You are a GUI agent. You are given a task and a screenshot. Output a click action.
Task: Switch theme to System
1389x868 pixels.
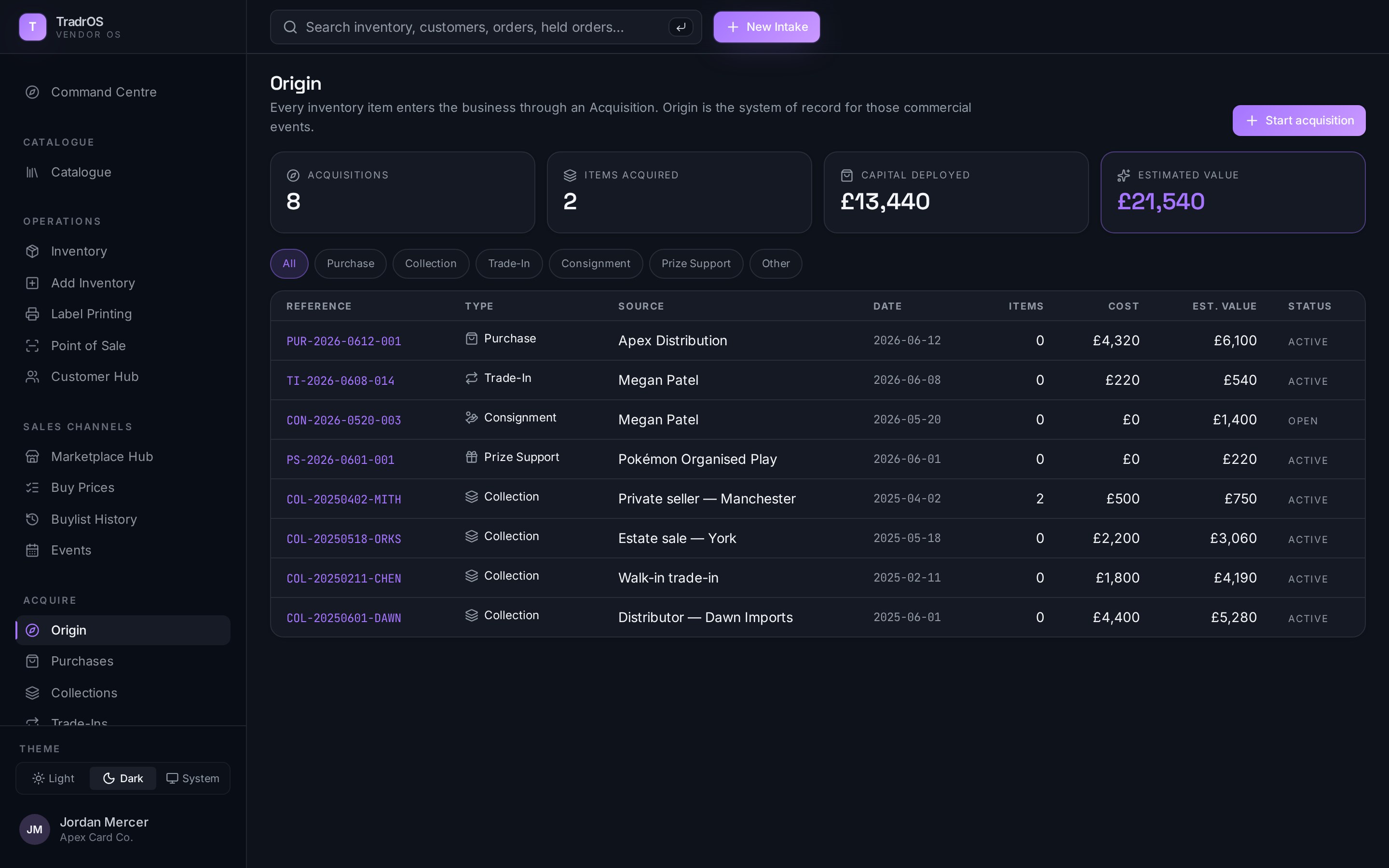193,778
